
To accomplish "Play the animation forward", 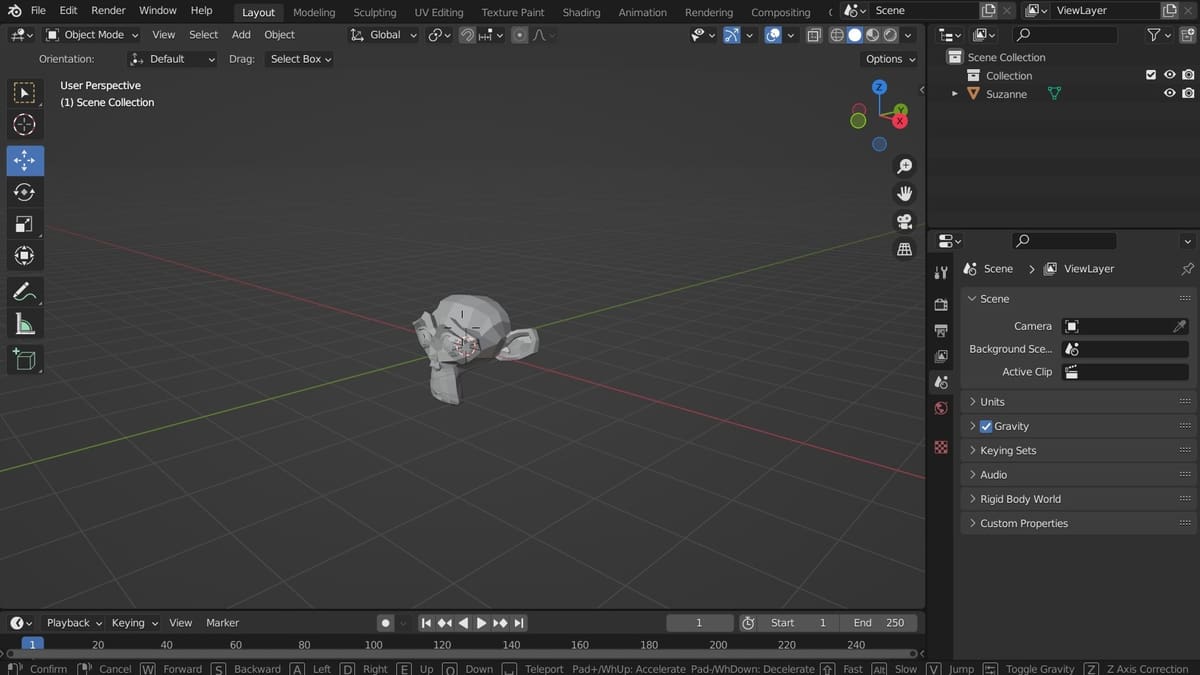I will [x=481, y=623].
